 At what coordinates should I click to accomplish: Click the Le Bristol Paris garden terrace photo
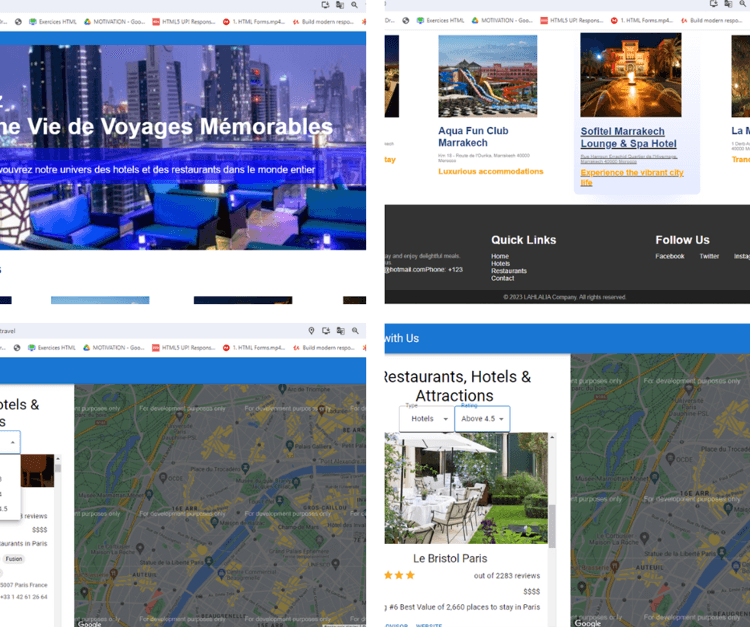466,488
